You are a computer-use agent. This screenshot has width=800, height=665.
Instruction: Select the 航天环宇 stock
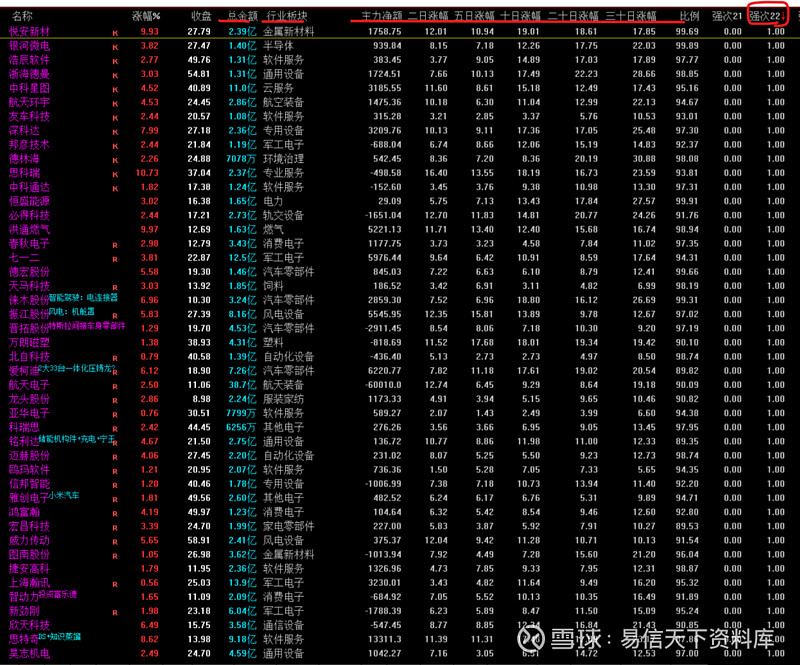pos(30,103)
